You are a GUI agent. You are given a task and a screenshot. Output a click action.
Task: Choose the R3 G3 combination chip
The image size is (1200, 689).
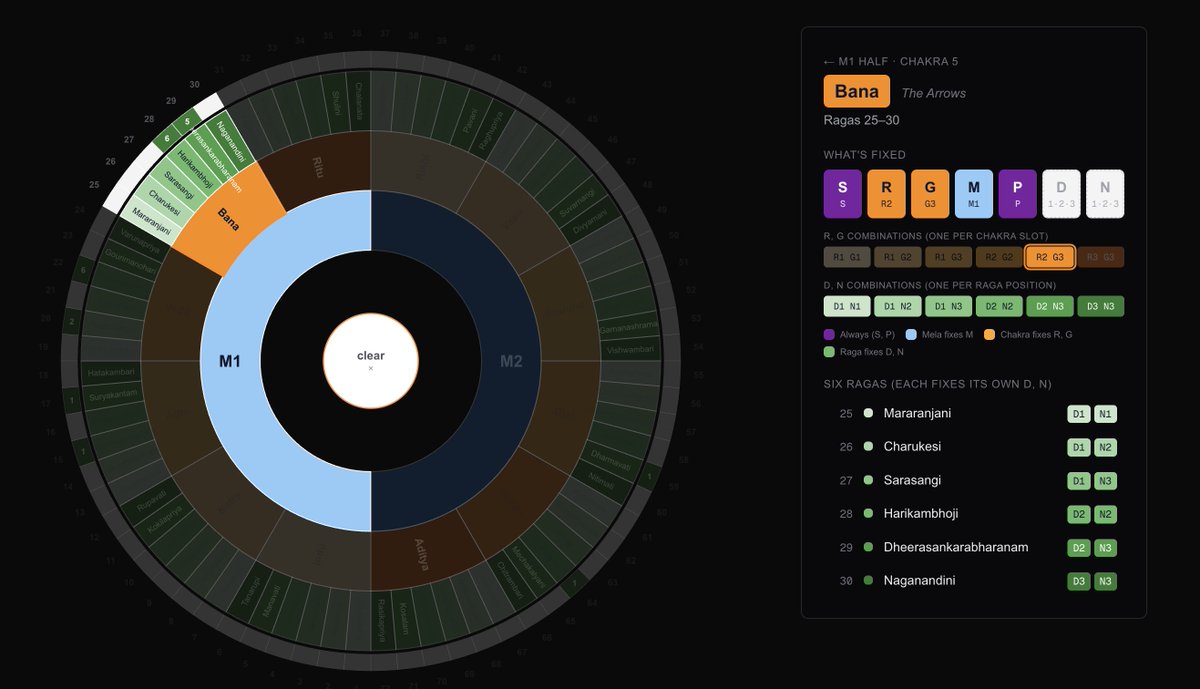coord(1100,257)
